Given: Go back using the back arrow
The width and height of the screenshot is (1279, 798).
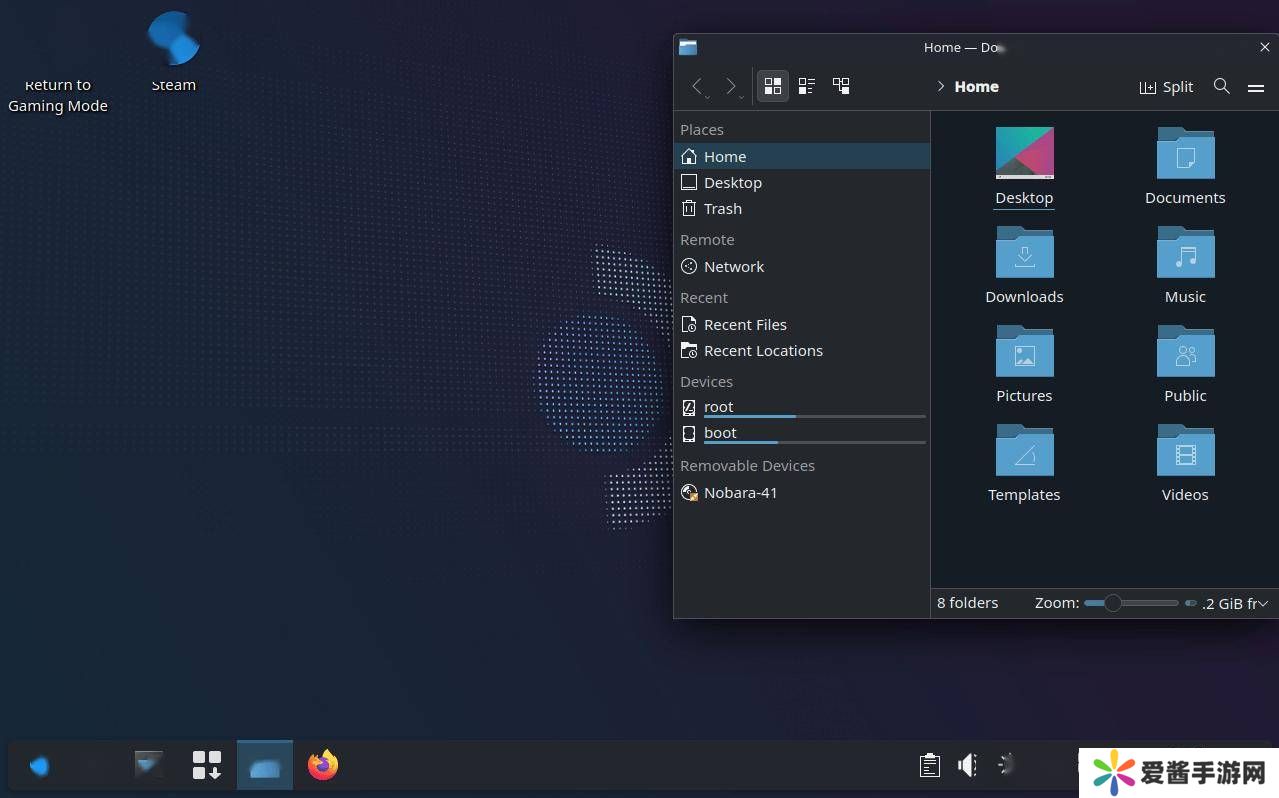Looking at the screenshot, I should 697,86.
